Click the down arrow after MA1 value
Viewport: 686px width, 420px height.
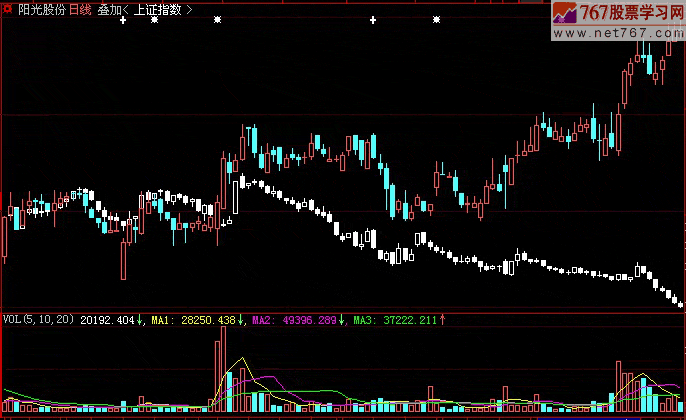click(x=241, y=320)
